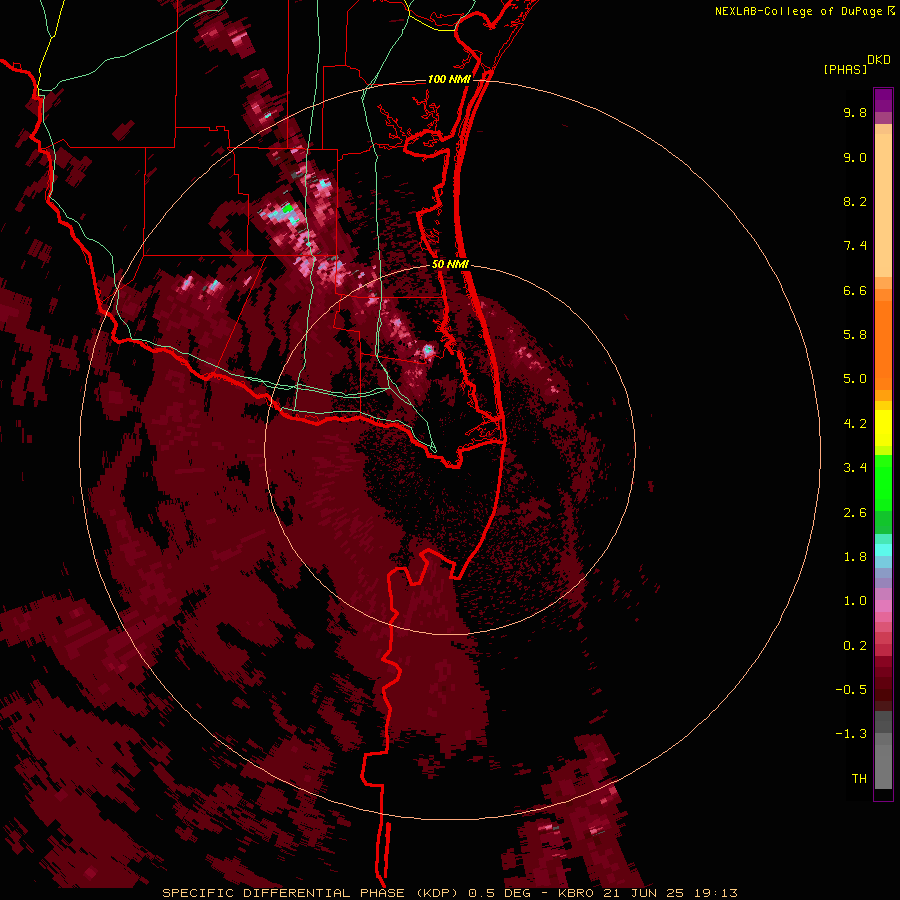Click the 1.8 color scale value

coord(855,557)
